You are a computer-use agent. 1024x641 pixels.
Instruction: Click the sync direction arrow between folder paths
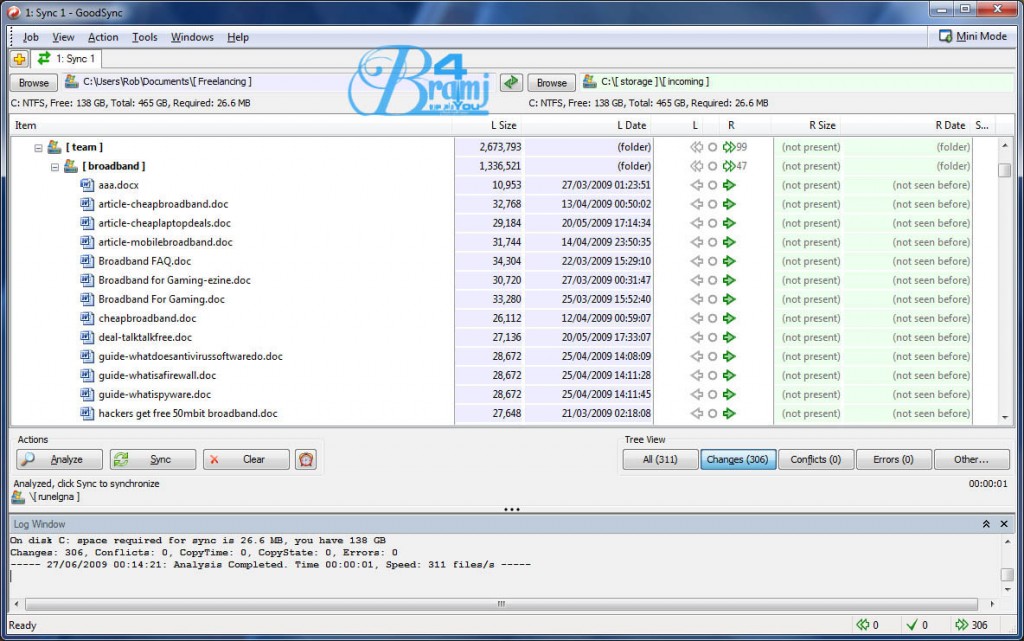point(511,82)
